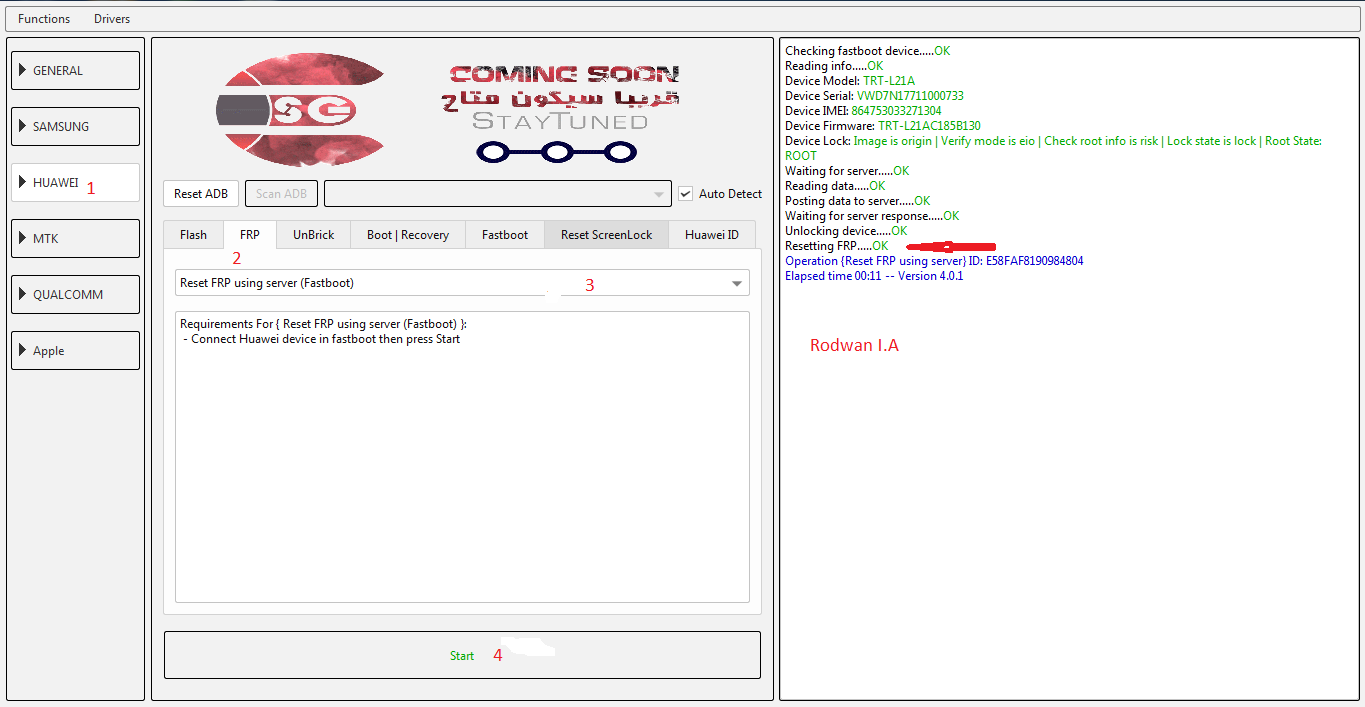This screenshot has height=707, width=1365.
Task: Expand the SAMSUNG section
Action: pos(76,126)
